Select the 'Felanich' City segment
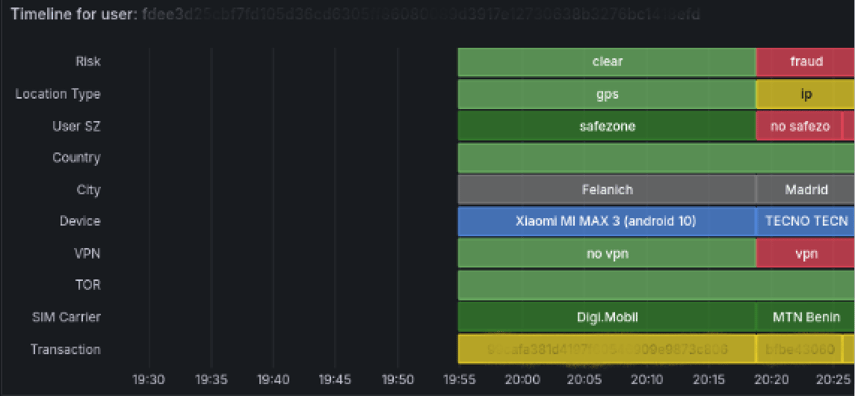855x396 pixels. tap(607, 189)
